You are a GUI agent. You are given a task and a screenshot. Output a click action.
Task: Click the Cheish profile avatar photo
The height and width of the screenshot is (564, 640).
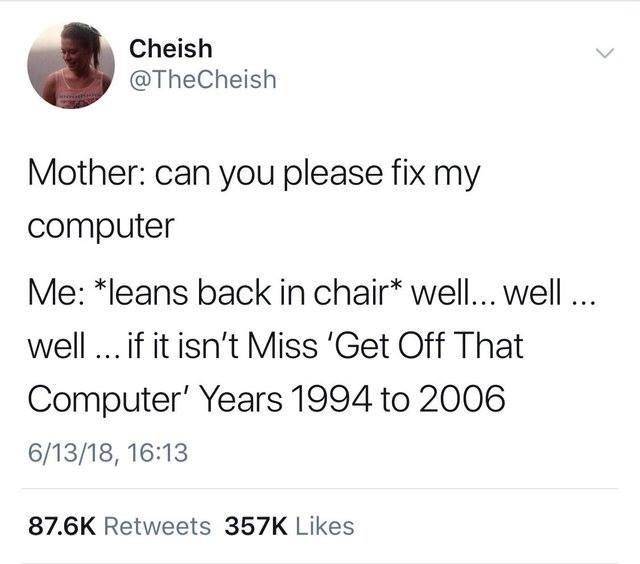(70, 65)
